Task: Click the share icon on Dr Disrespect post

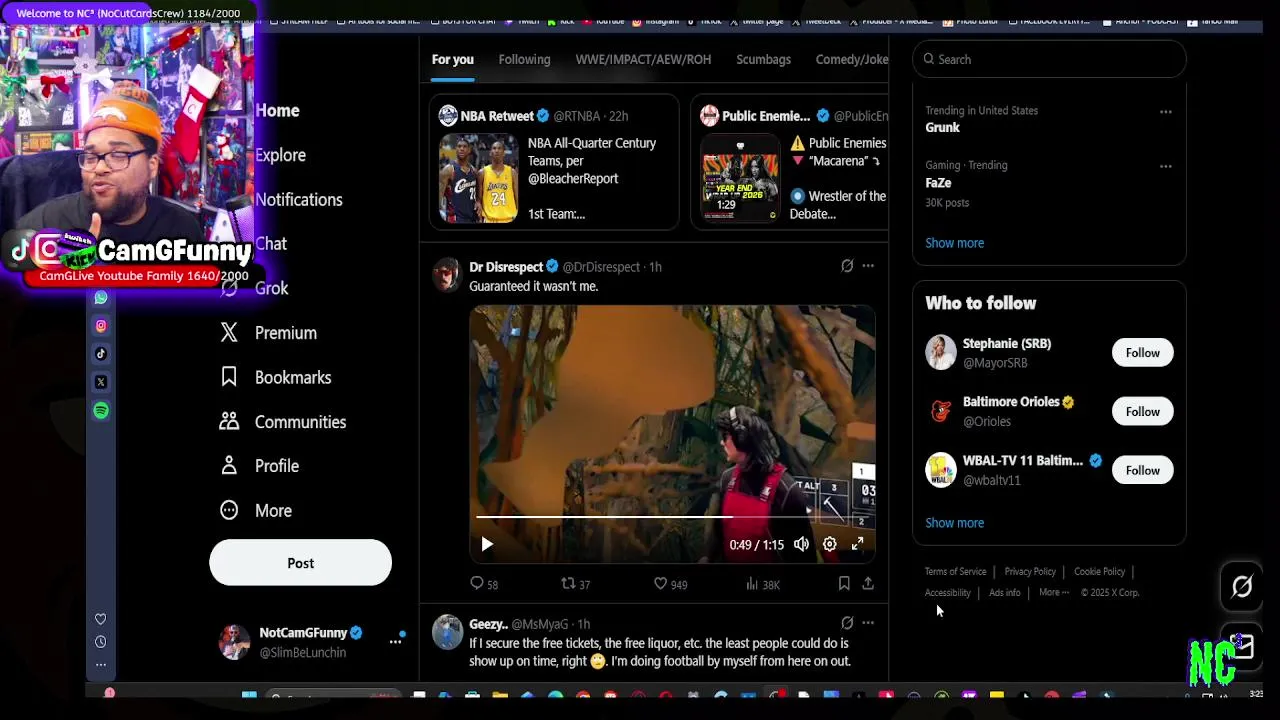Action: (x=868, y=583)
